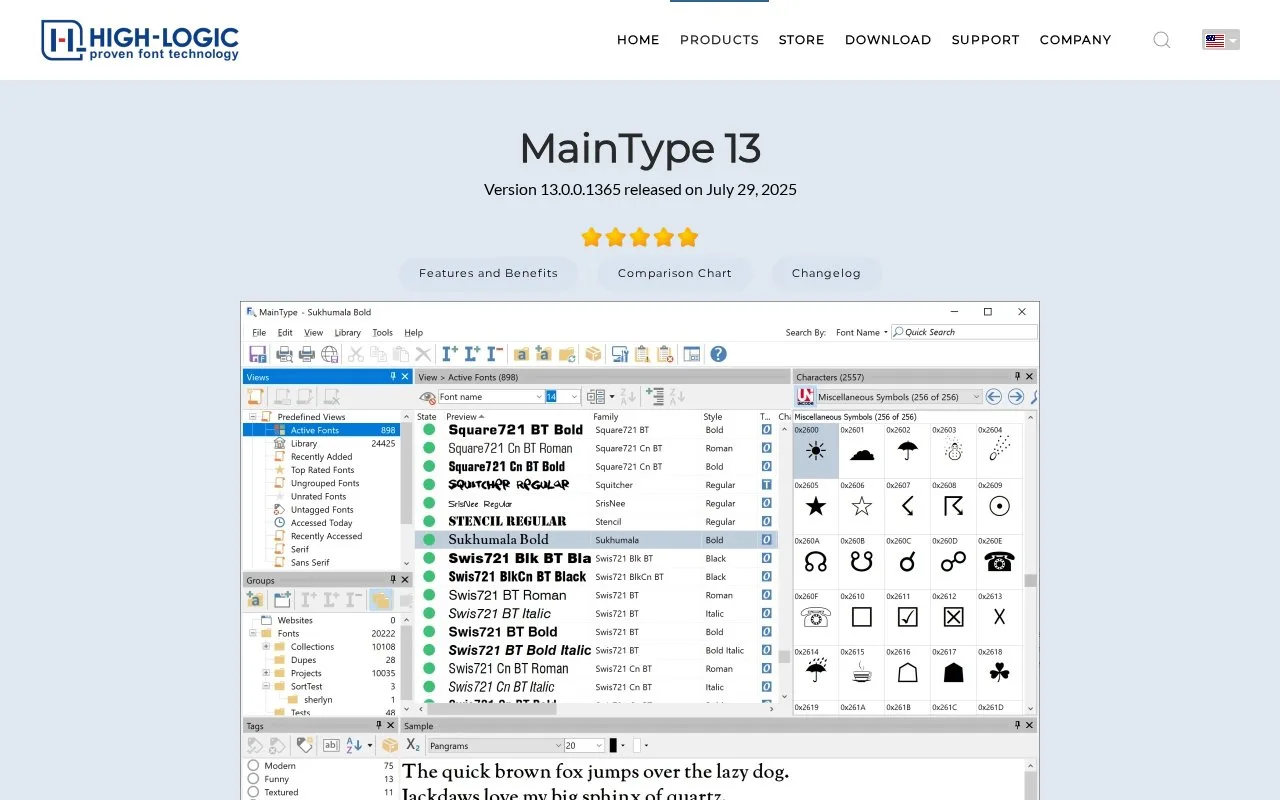The width and height of the screenshot is (1280, 800).
Task: Click the previous block arrow in Characters panel
Action: tap(994, 397)
